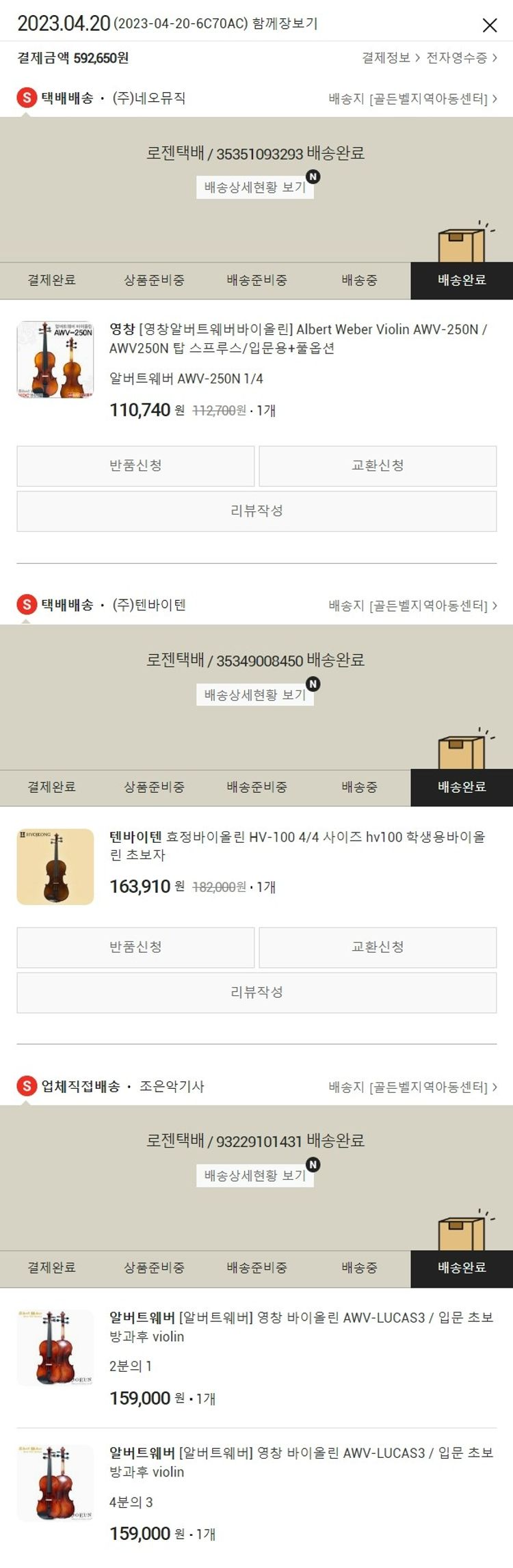Open the 효정바이올린 HV-100 product thumbnail
The image size is (513, 1568).
[x=55, y=867]
